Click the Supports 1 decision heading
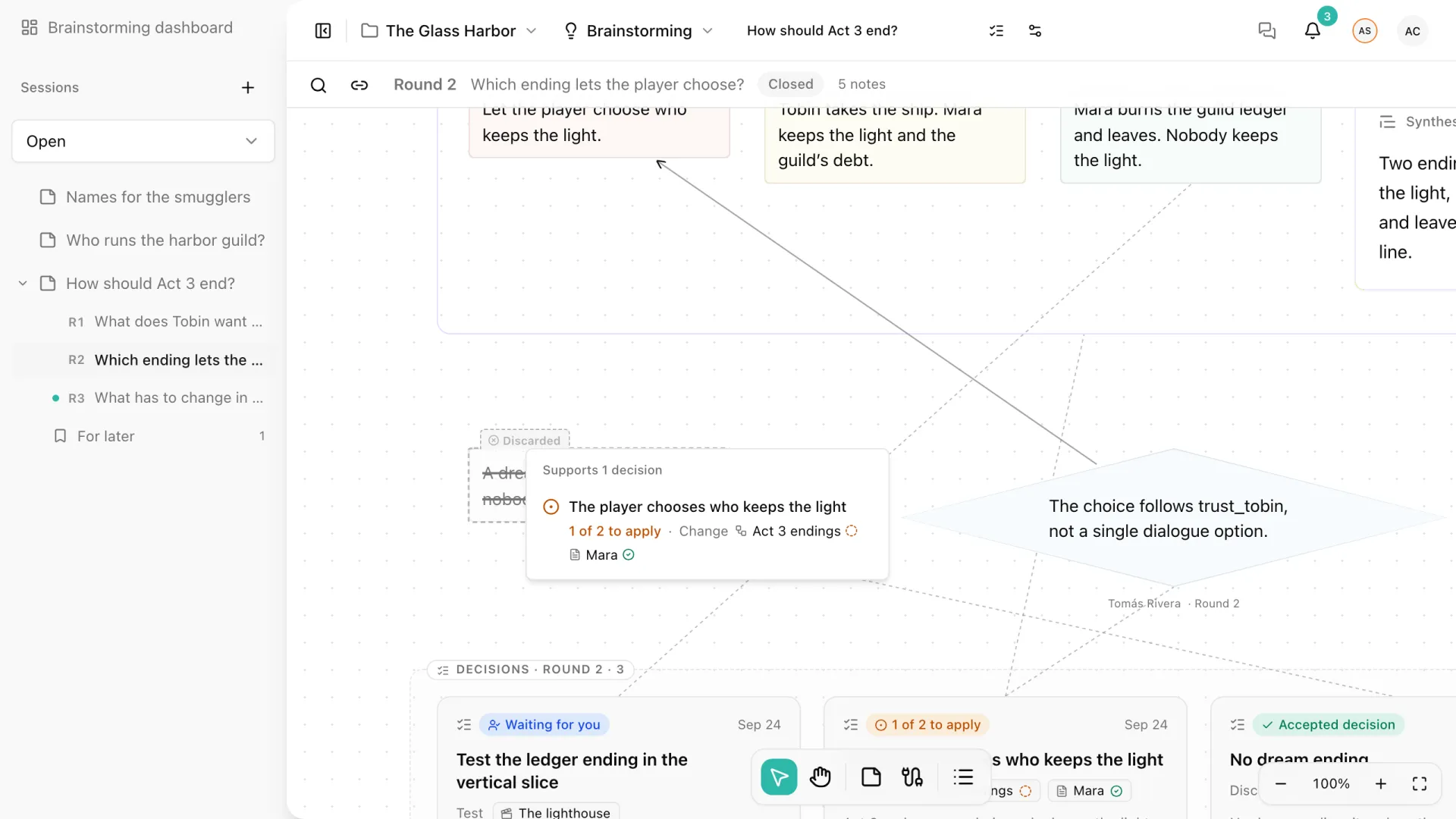1456x819 pixels. [x=602, y=471]
